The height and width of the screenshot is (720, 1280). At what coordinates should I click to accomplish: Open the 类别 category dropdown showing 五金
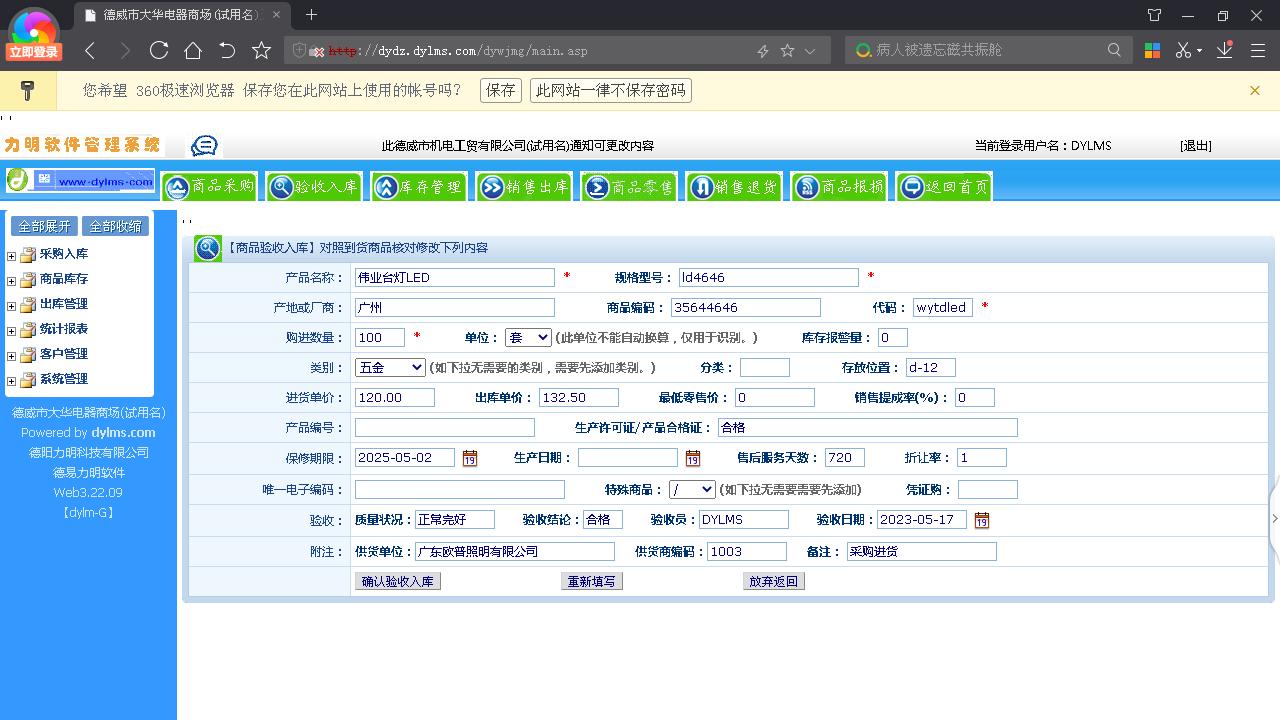pyautogui.click(x=389, y=368)
